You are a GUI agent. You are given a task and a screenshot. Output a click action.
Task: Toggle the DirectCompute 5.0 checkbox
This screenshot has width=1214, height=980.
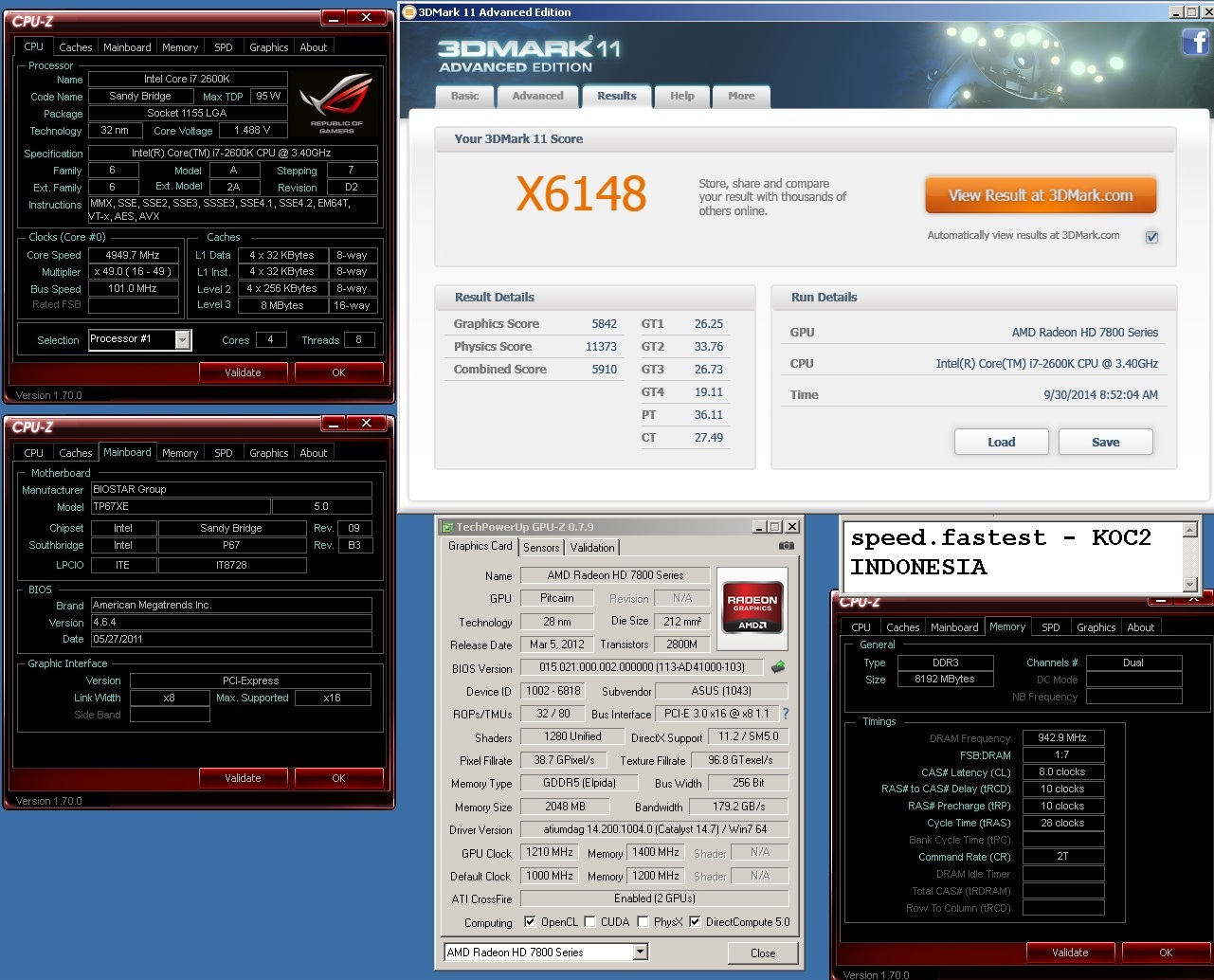click(695, 921)
